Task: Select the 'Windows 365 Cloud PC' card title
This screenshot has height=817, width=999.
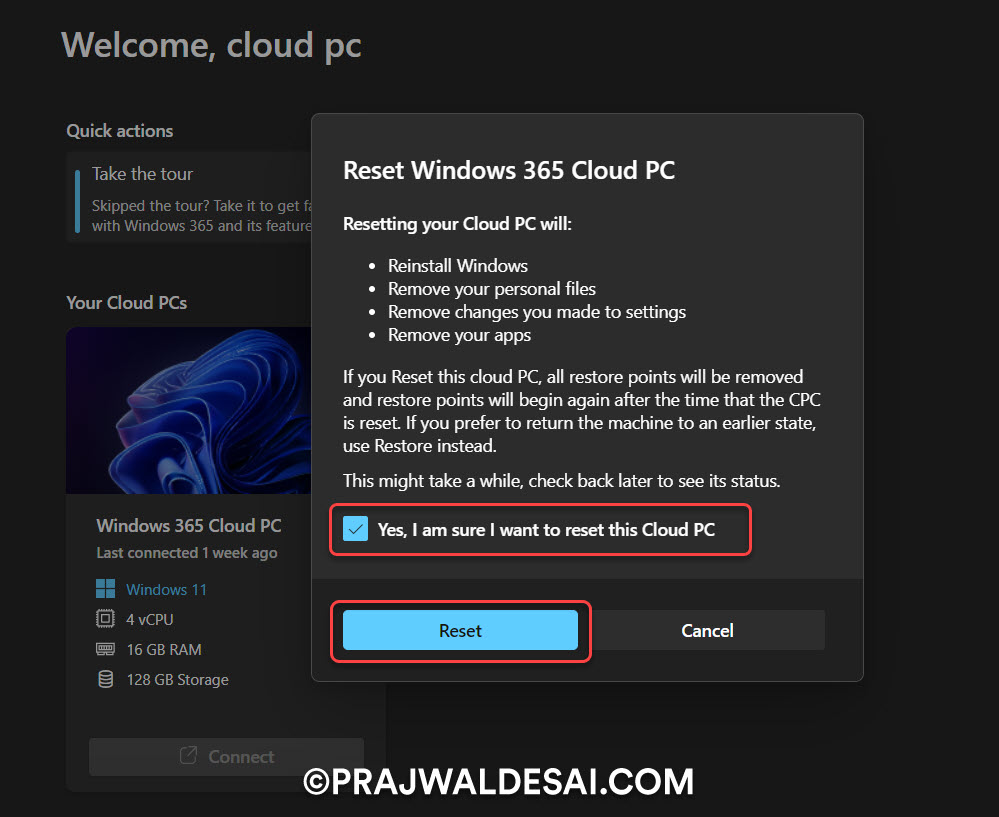Action: [189, 526]
